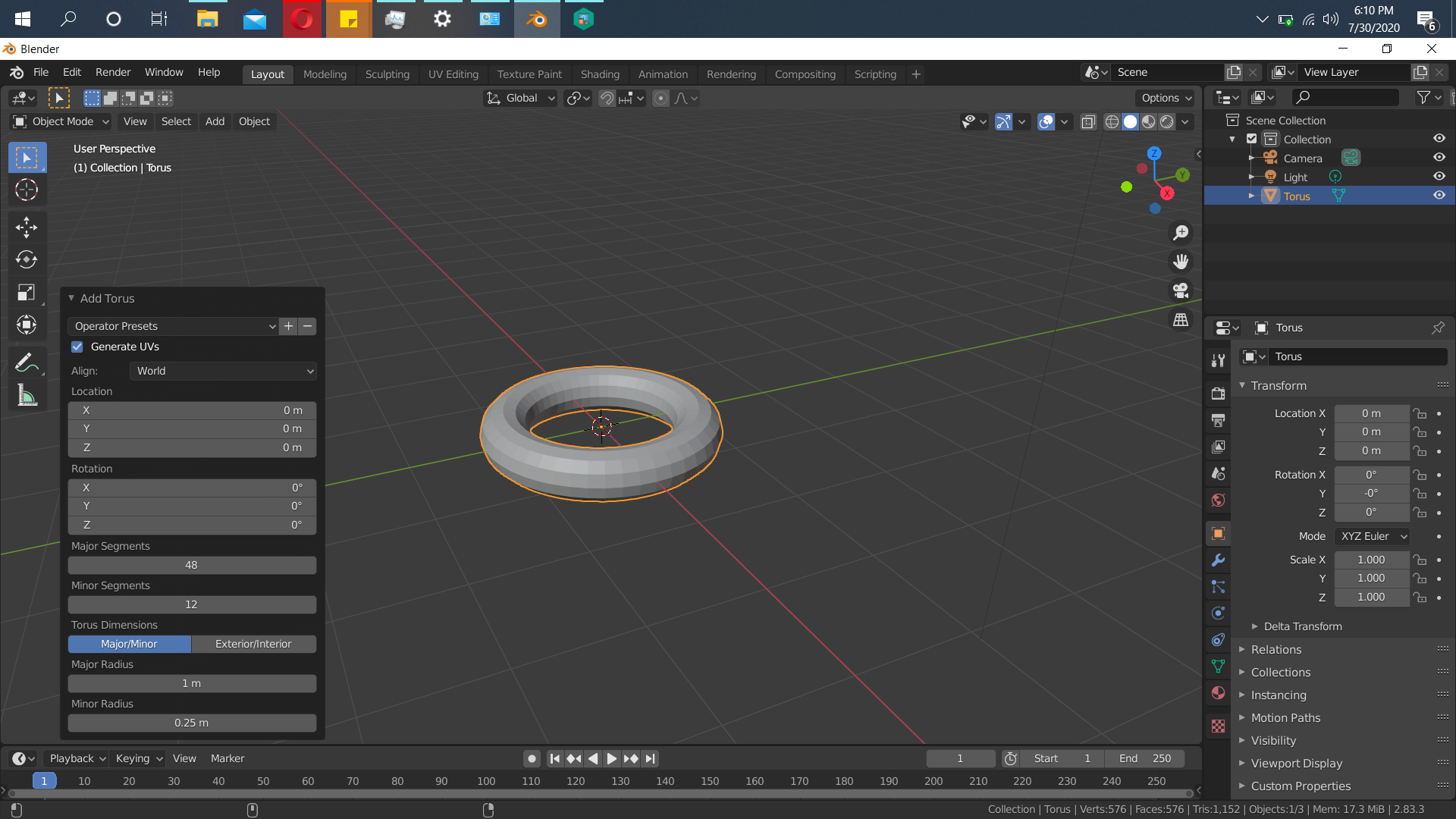Viewport: 1456px width, 819px height.
Task: Open the Modifier properties wrench tab
Action: (x=1218, y=560)
